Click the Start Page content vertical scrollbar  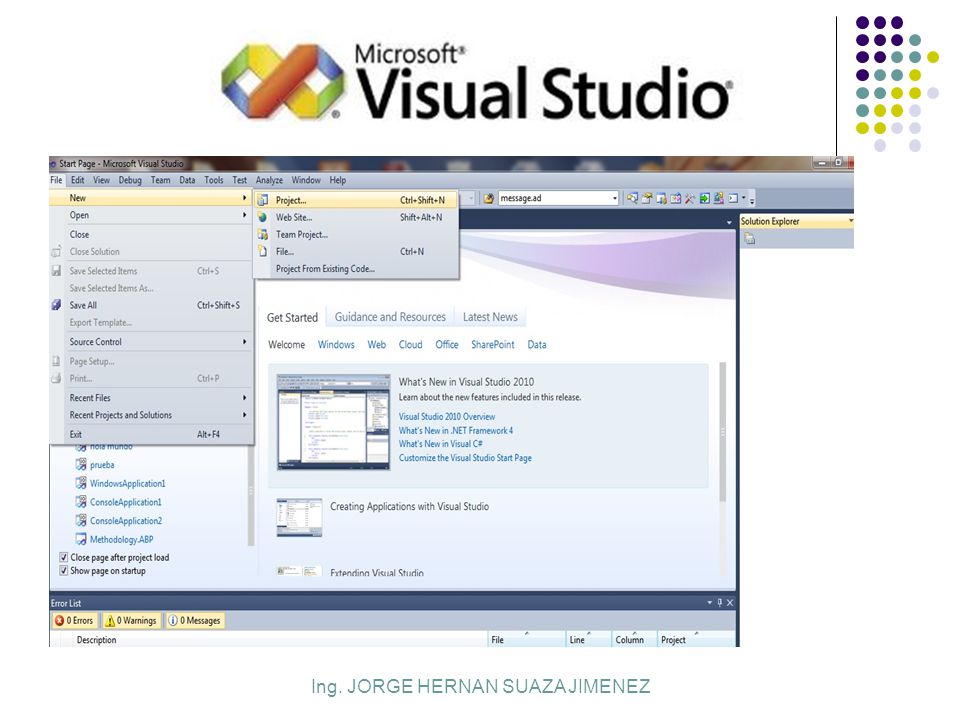tap(722, 432)
